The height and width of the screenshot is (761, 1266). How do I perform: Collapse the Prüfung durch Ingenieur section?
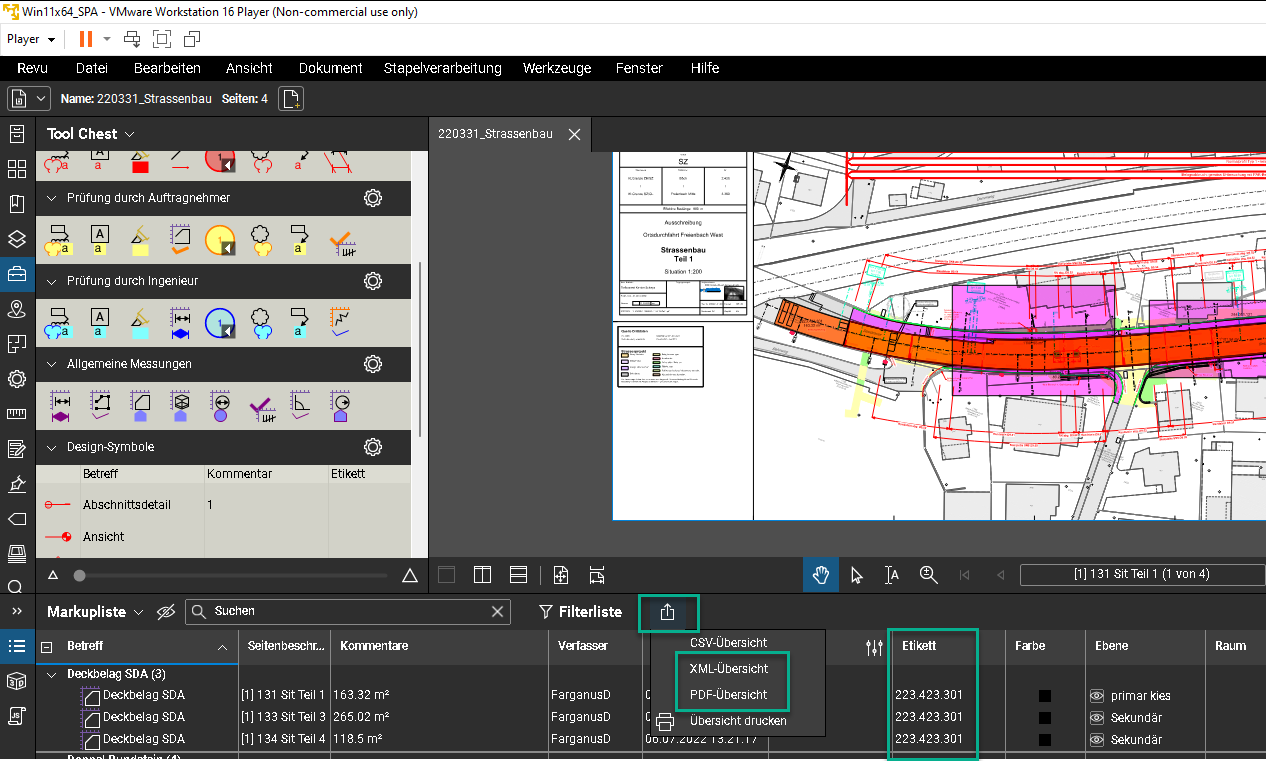(x=52, y=281)
